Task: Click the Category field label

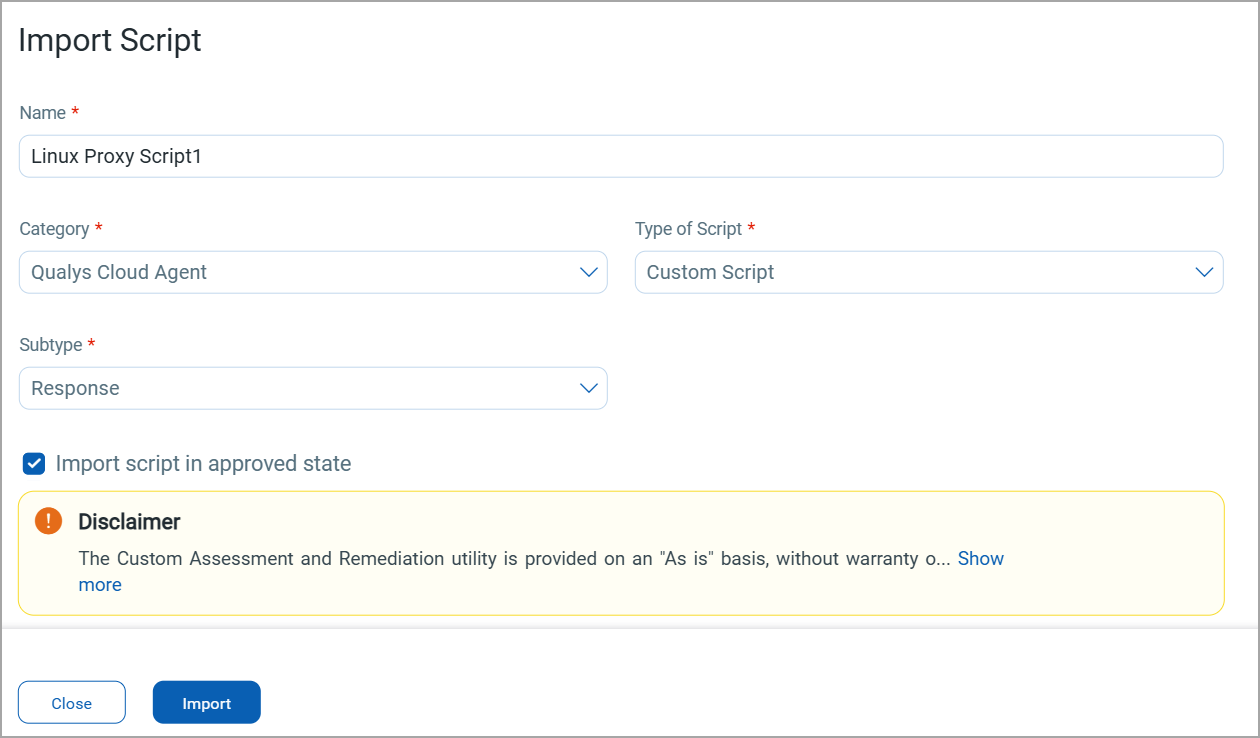Action: [54, 229]
